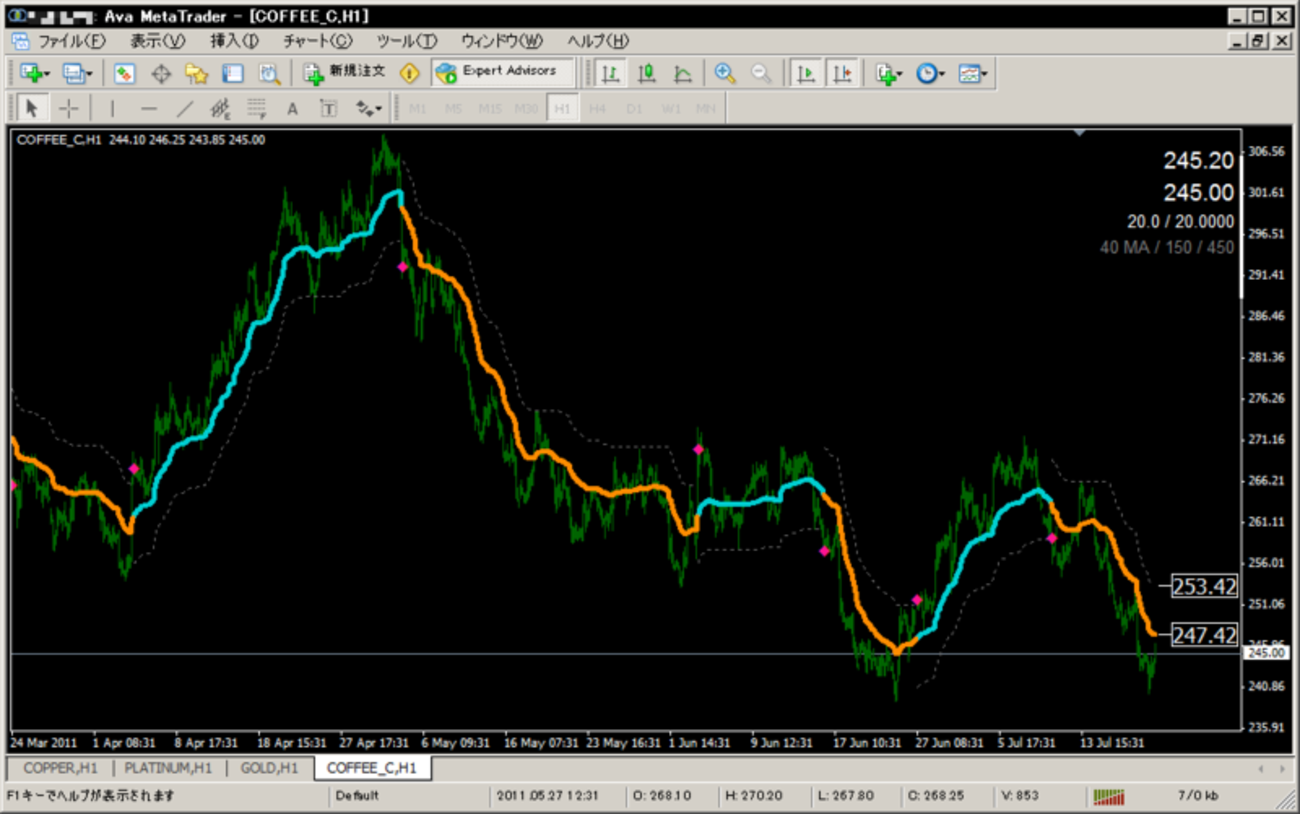Open the Market Watch window icon
1300x814 pixels.
[x=125, y=73]
